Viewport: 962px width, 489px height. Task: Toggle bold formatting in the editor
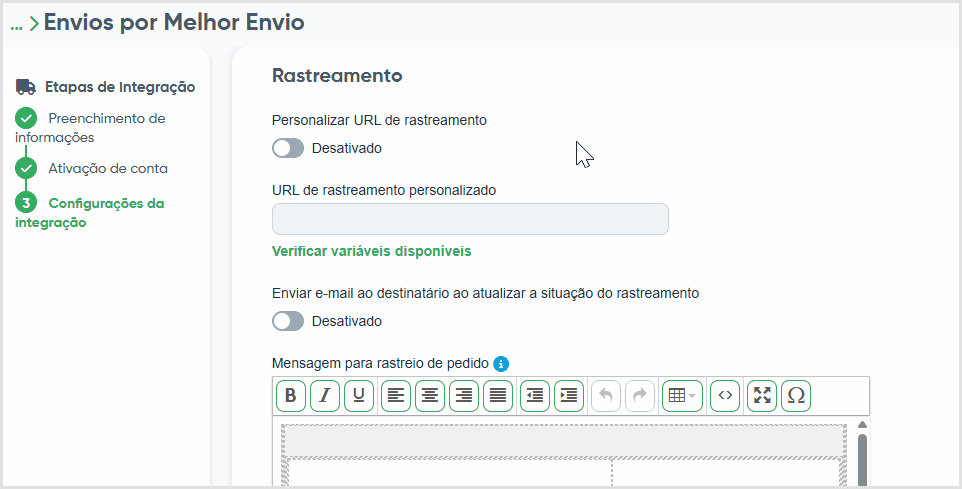click(291, 396)
